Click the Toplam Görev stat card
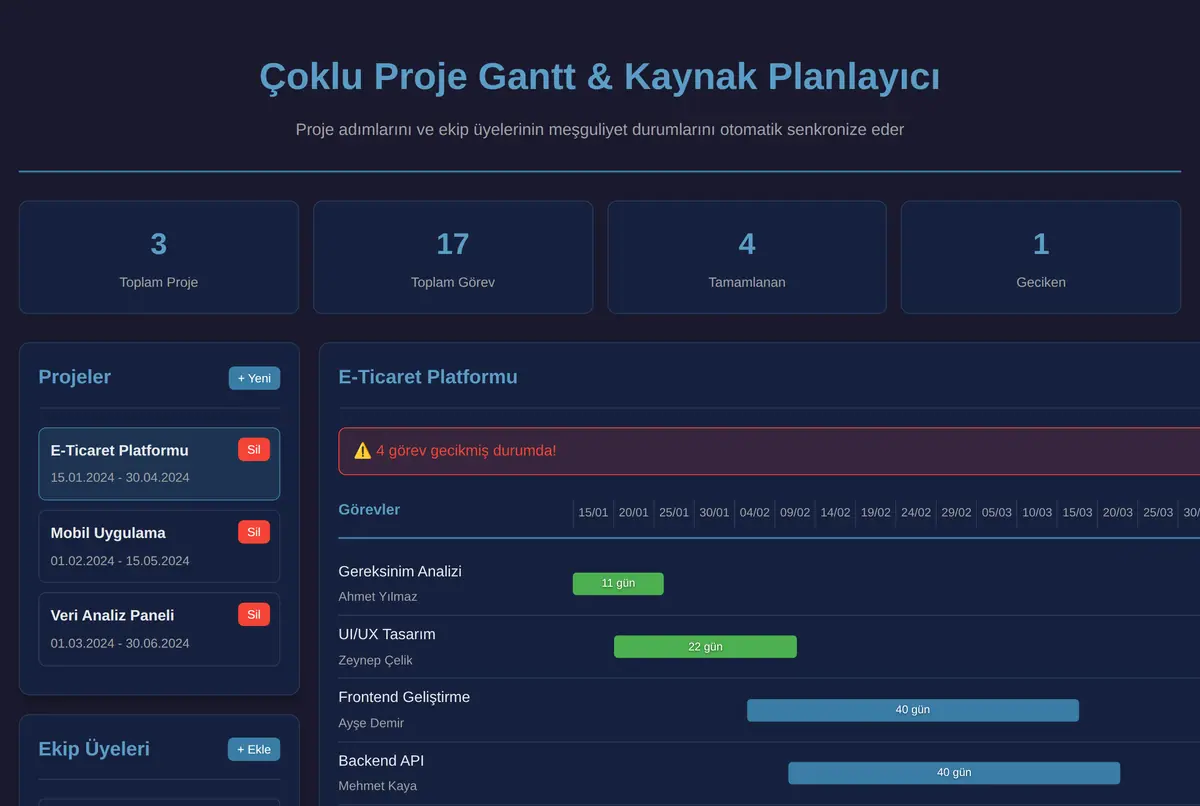Viewport: 1200px width, 806px height. 453,257
